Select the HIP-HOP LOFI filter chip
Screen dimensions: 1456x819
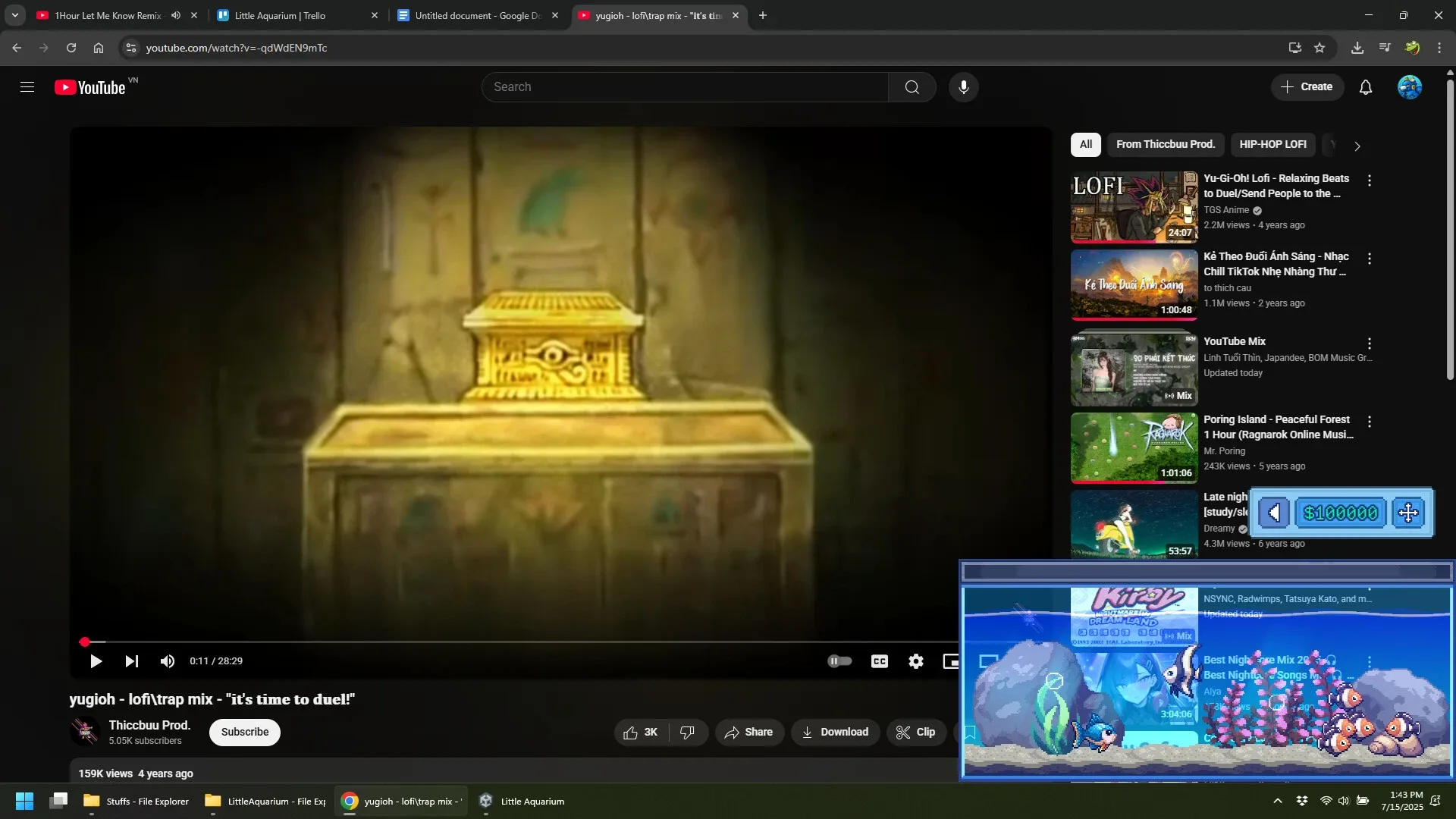(x=1273, y=144)
